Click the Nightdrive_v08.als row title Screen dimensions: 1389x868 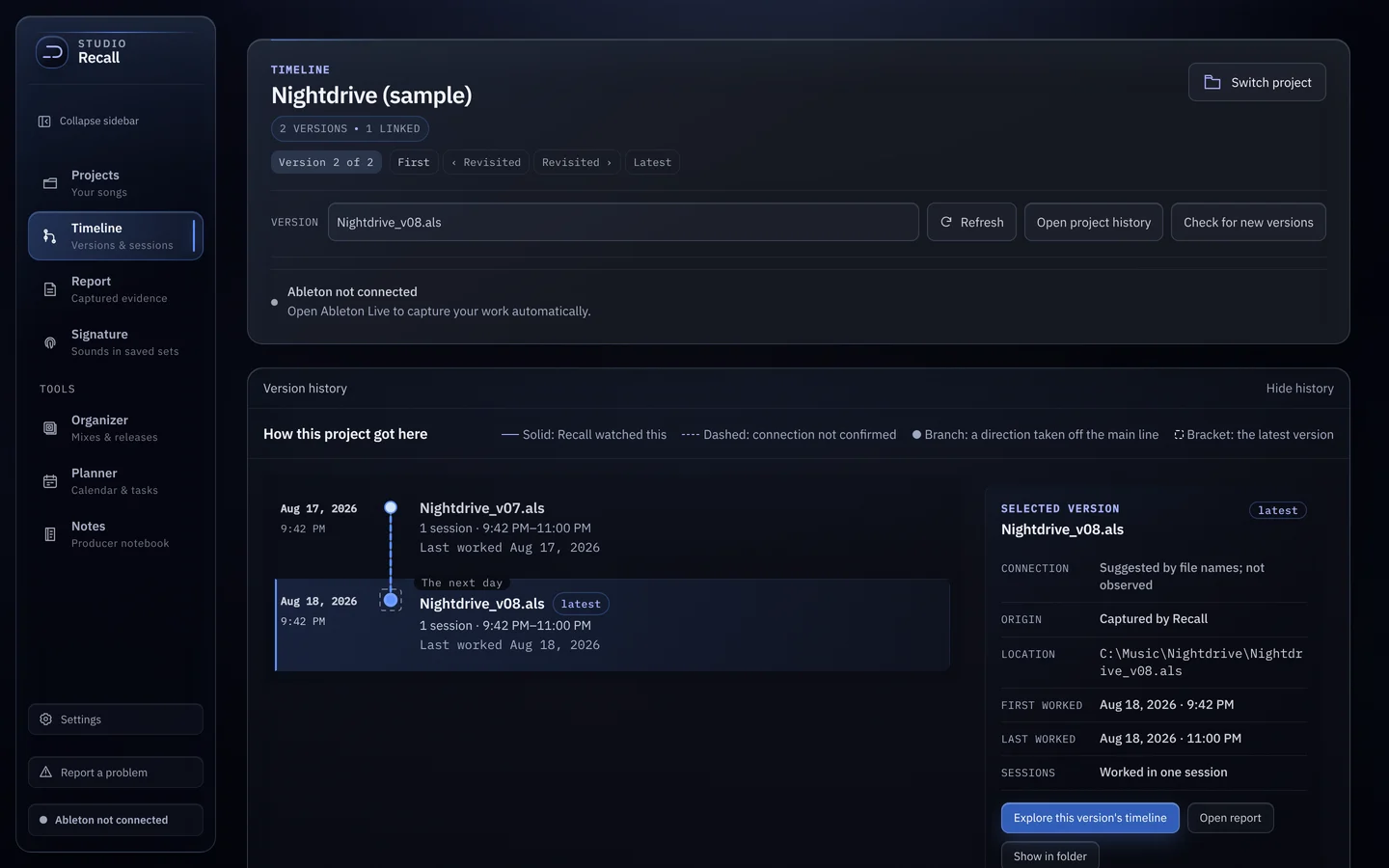pyautogui.click(x=482, y=604)
